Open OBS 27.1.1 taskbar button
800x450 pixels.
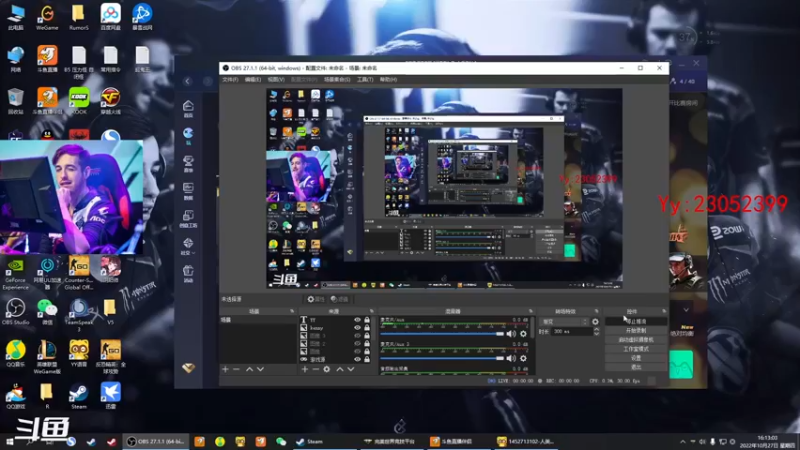156,441
